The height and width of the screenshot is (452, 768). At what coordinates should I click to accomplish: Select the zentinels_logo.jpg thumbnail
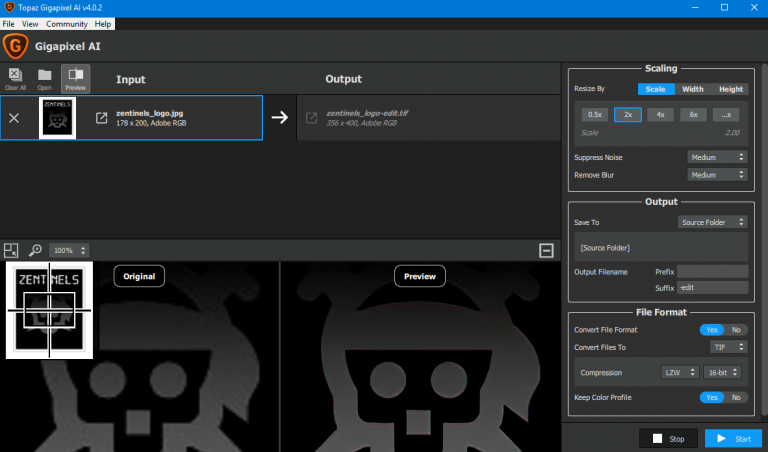tap(57, 118)
